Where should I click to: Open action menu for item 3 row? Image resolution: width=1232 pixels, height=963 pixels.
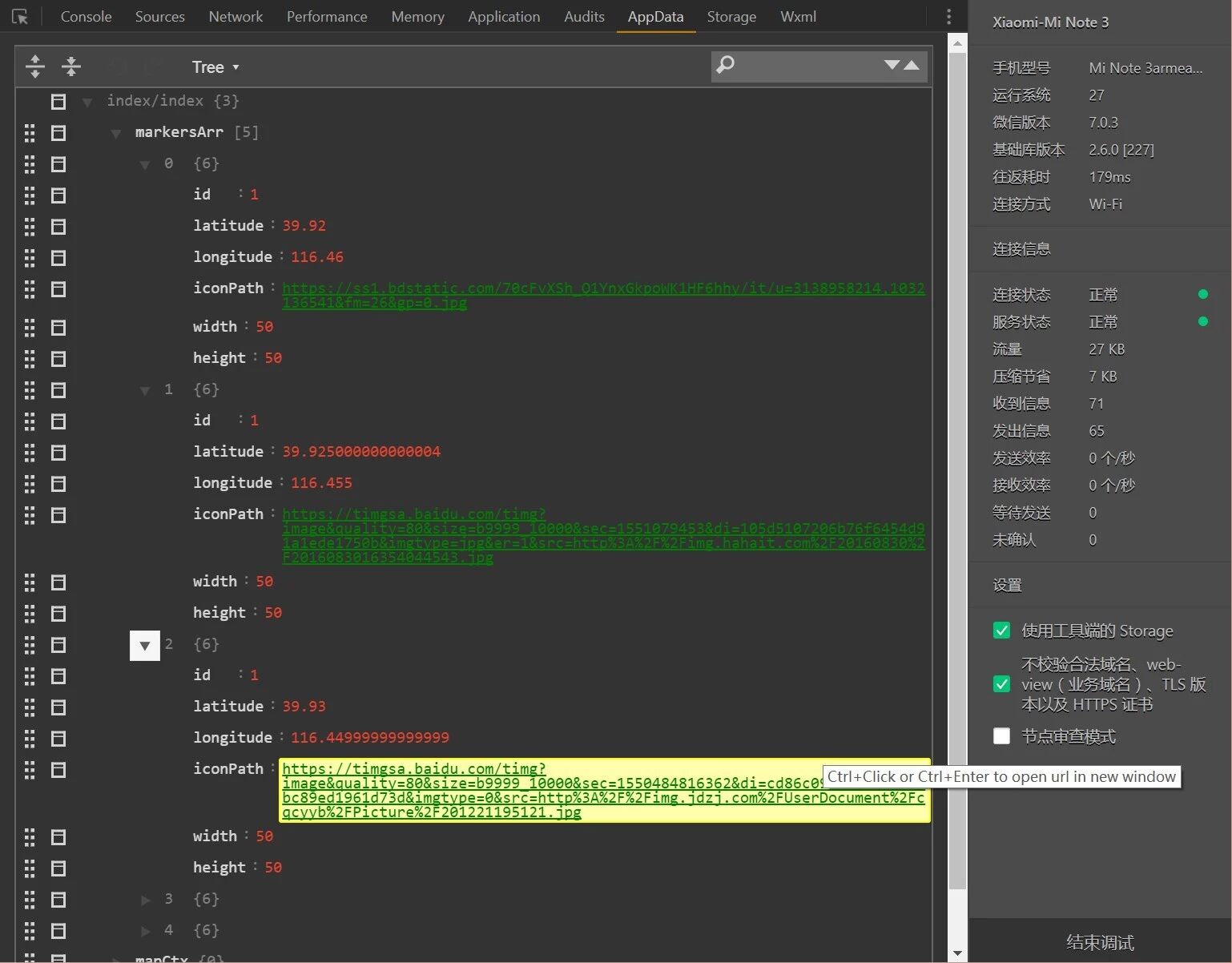pos(58,900)
